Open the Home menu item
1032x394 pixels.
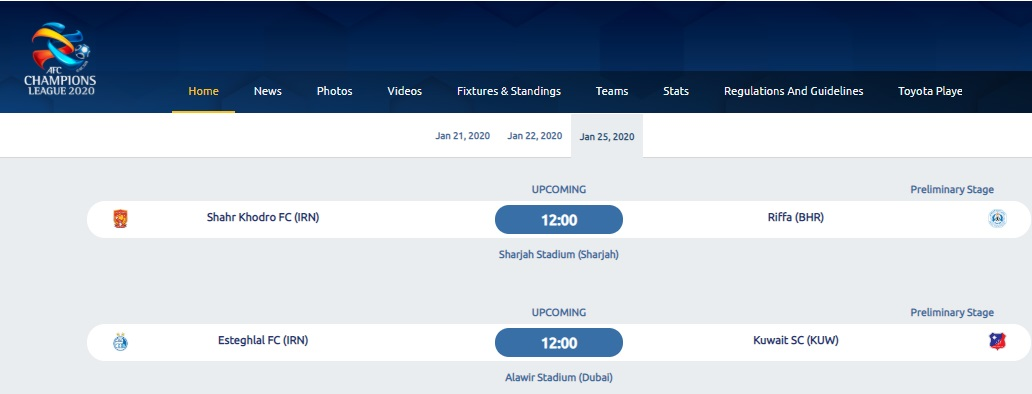pos(203,91)
